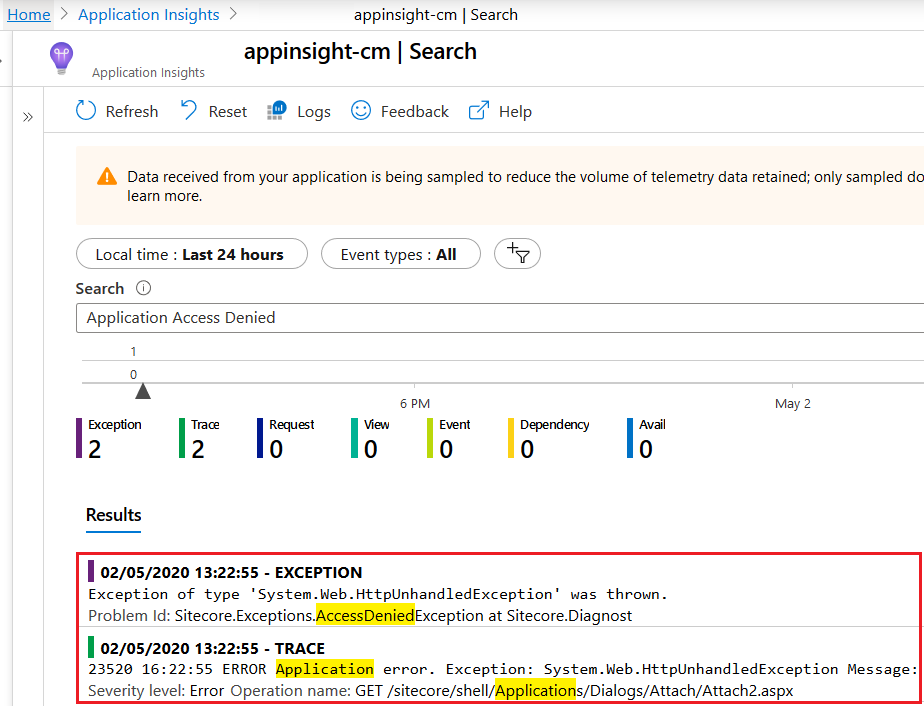Open the Local time Last 24 hours filter
The height and width of the screenshot is (706, 924).
(x=192, y=253)
